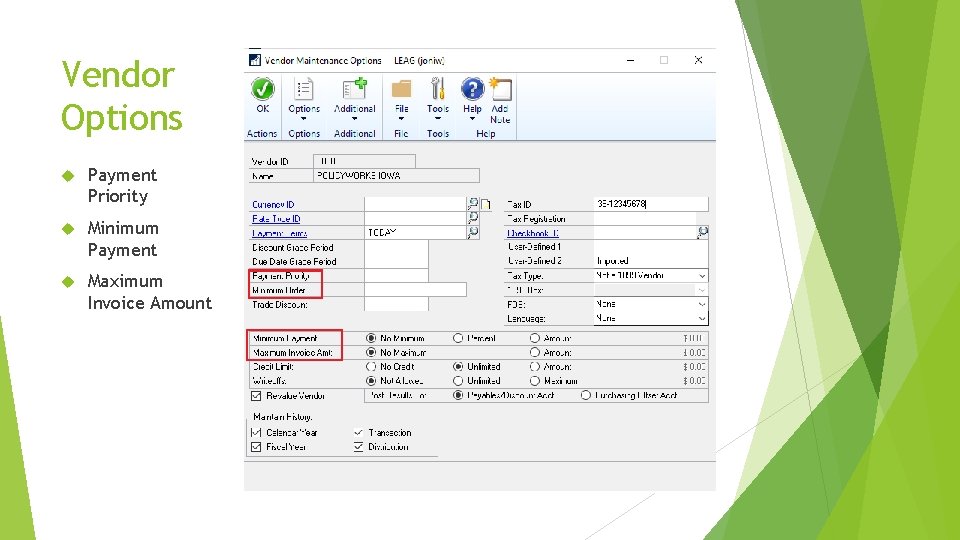The height and width of the screenshot is (540, 960).
Task: Open the Rate Type ID link label
Action: (x=276, y=219)
